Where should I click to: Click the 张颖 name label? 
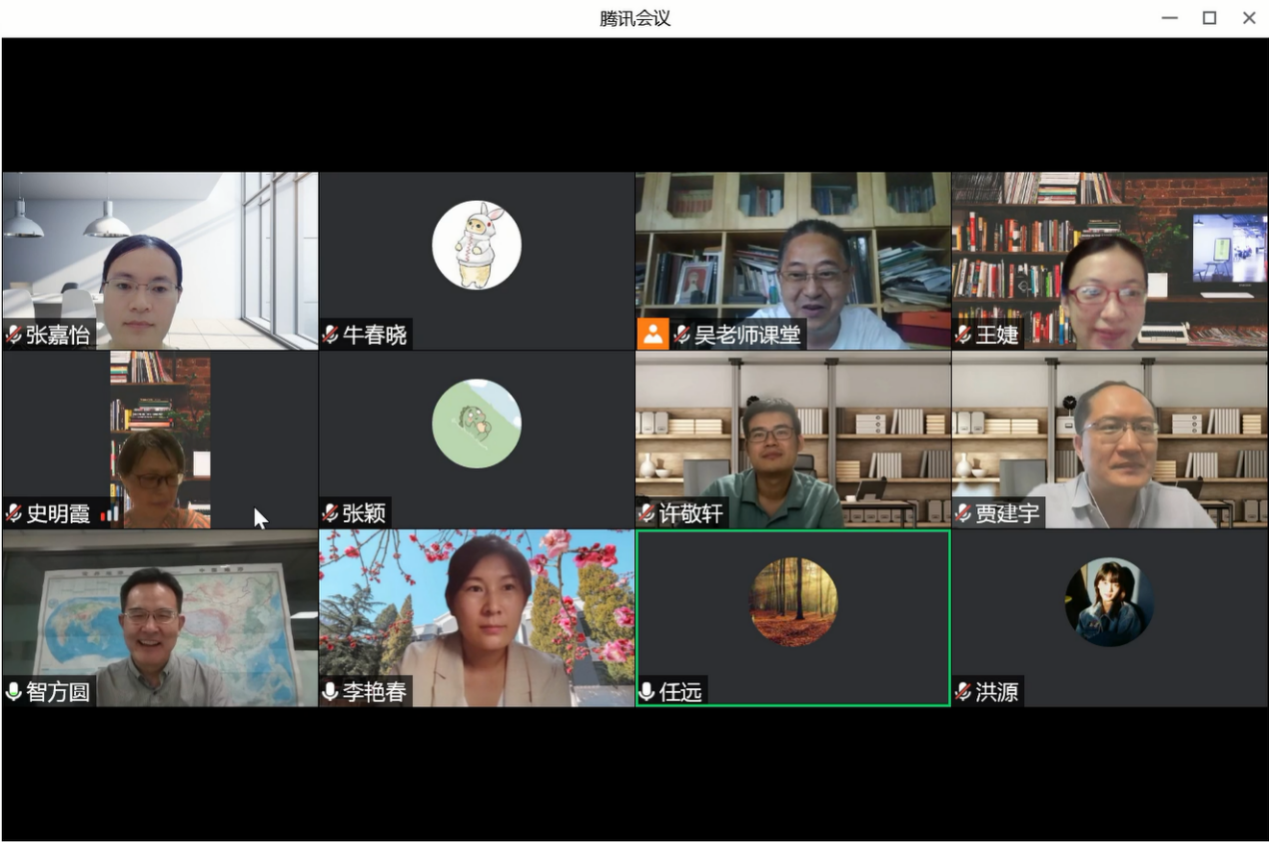point(364,514)
